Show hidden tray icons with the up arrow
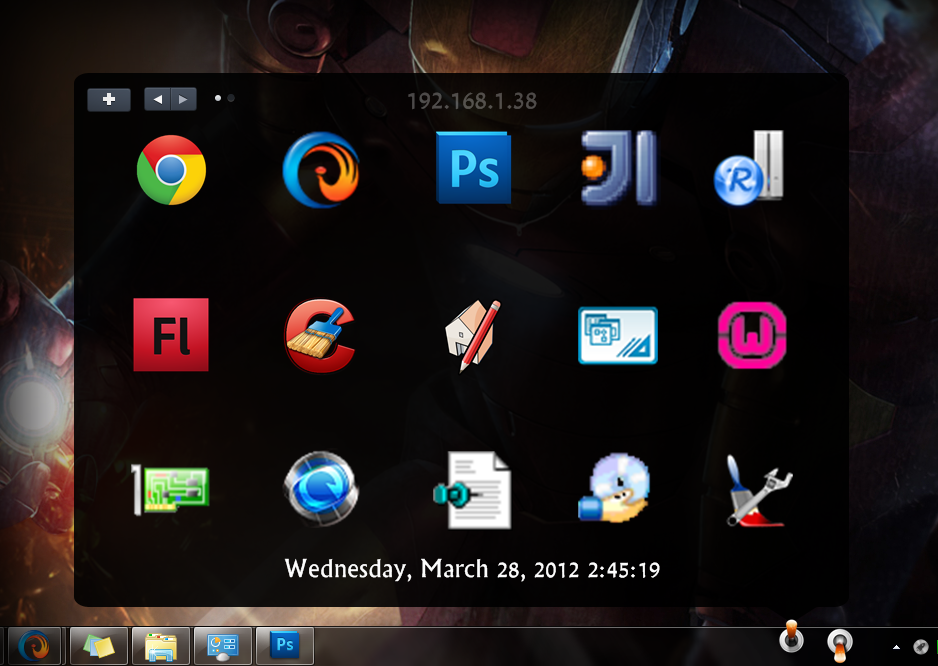This screenshot has height=666, width=938. coord(896,647)
